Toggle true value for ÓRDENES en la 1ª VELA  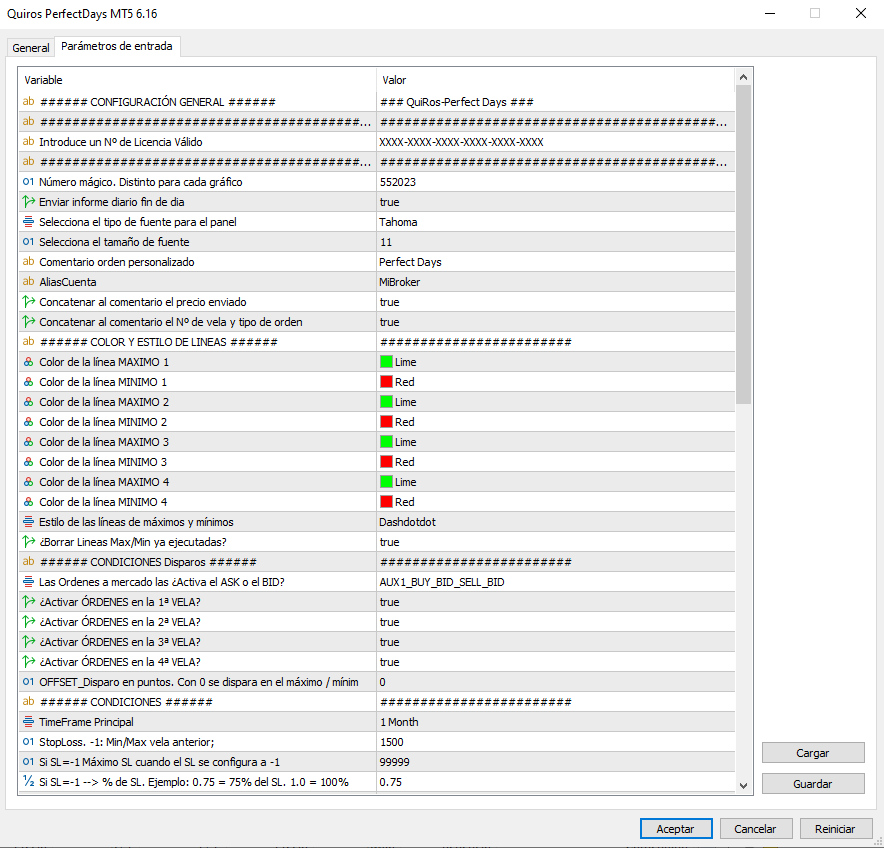[389, 602]
